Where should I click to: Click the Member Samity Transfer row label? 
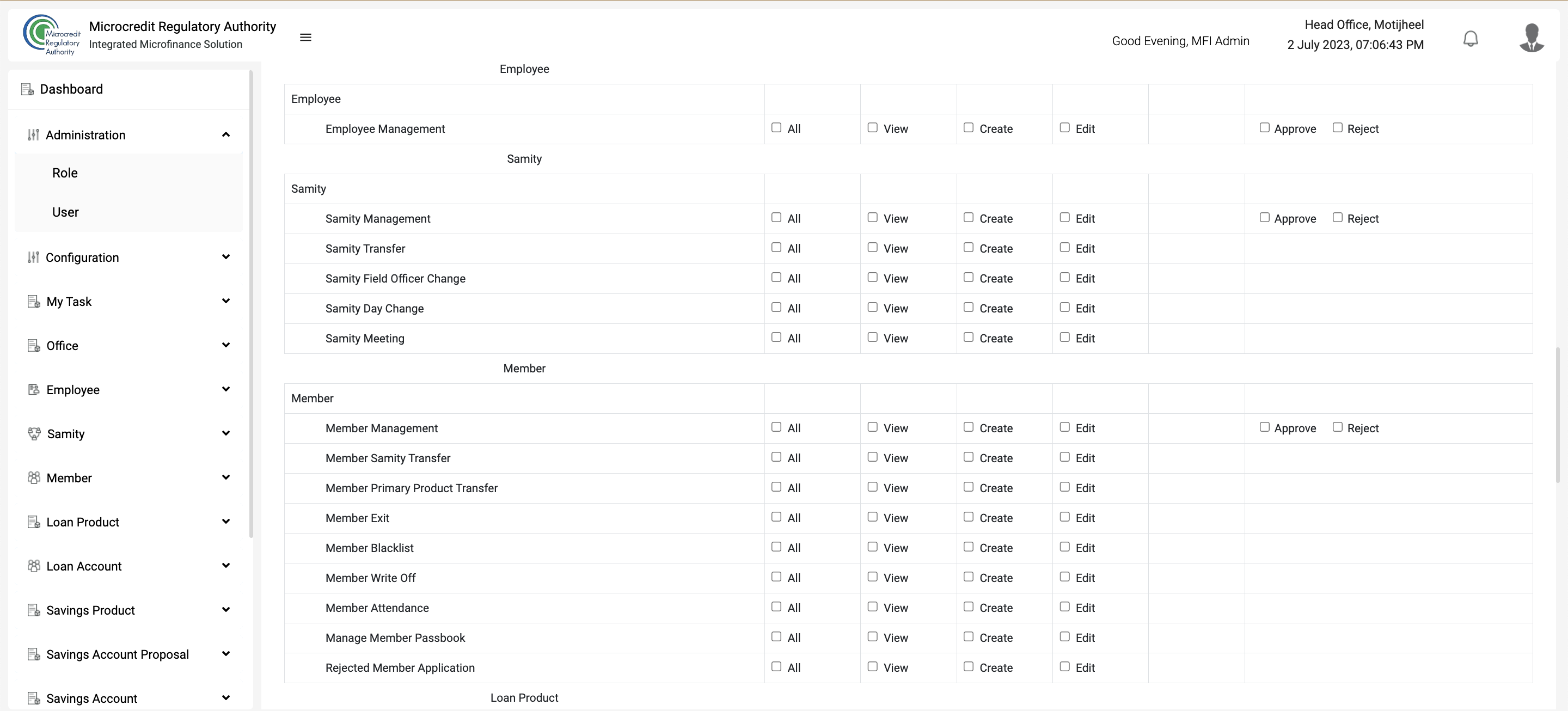(x=388, y=458)
